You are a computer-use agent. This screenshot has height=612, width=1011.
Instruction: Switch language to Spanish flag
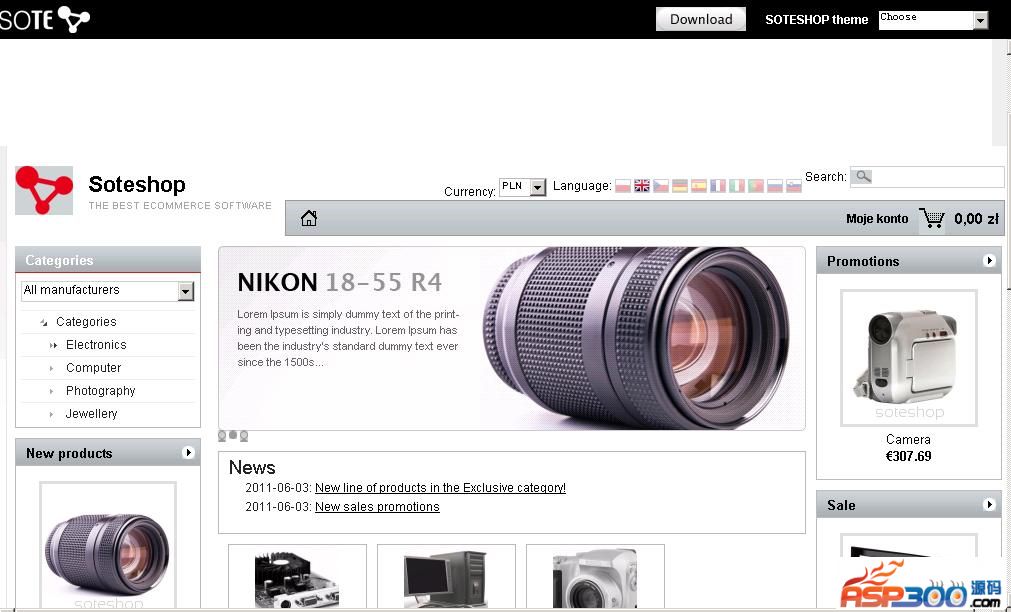[699, 186]
